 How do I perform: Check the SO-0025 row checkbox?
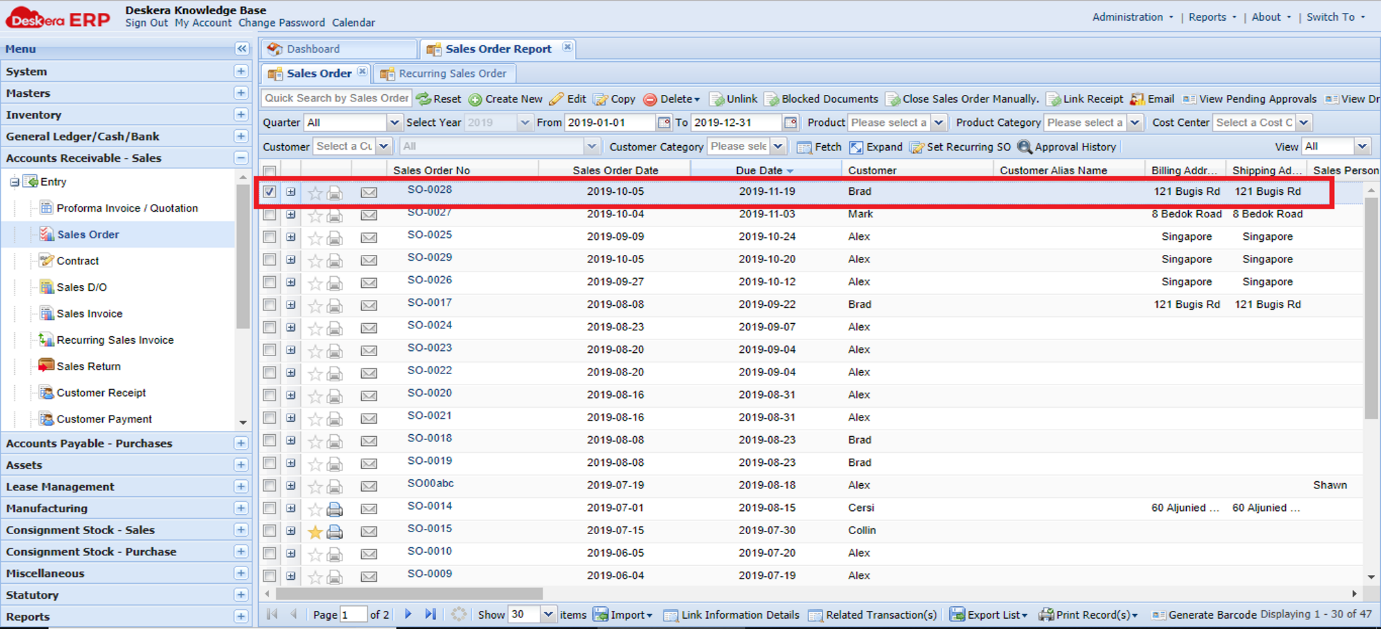click(270, 237)
